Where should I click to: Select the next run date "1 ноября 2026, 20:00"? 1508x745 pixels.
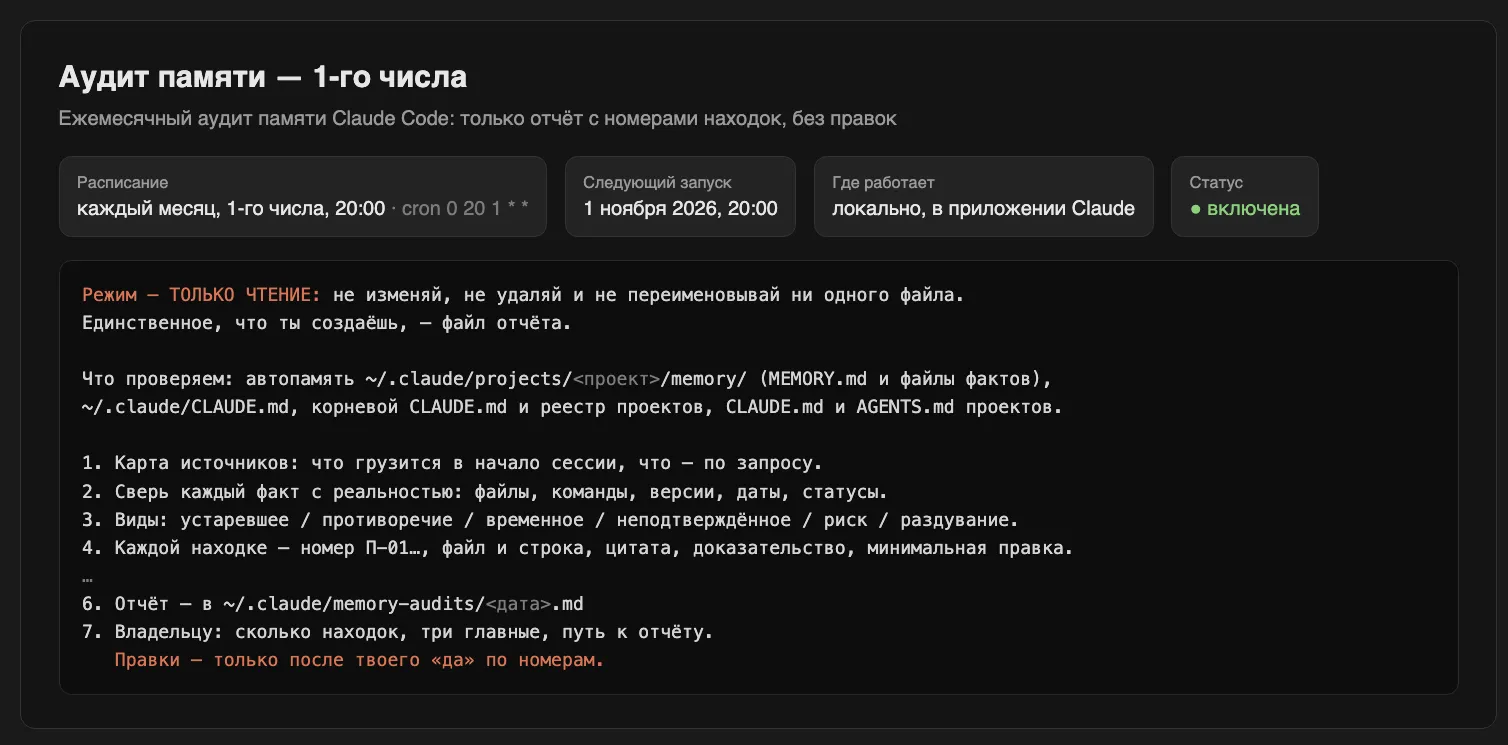(x=680, y=209)
